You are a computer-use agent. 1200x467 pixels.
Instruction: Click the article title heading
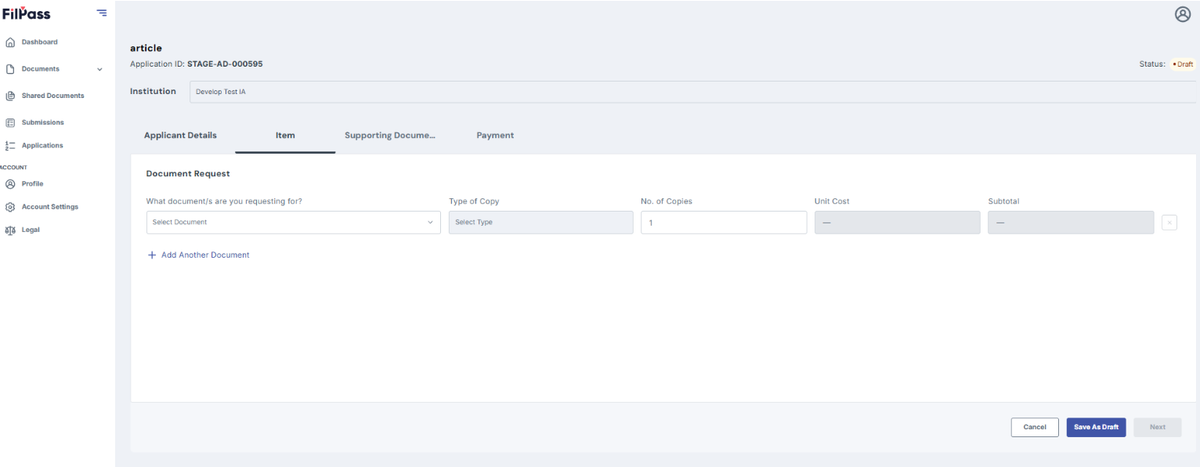(146, 48)
